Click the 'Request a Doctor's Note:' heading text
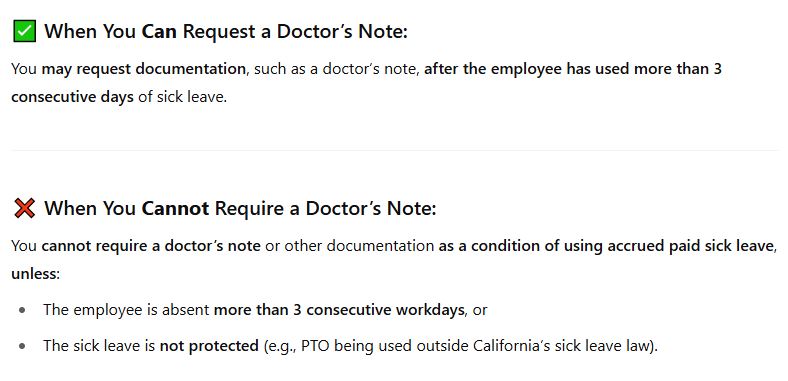This screenshot has height=381, width=788. pyautogui.click(x=295, y=32)
